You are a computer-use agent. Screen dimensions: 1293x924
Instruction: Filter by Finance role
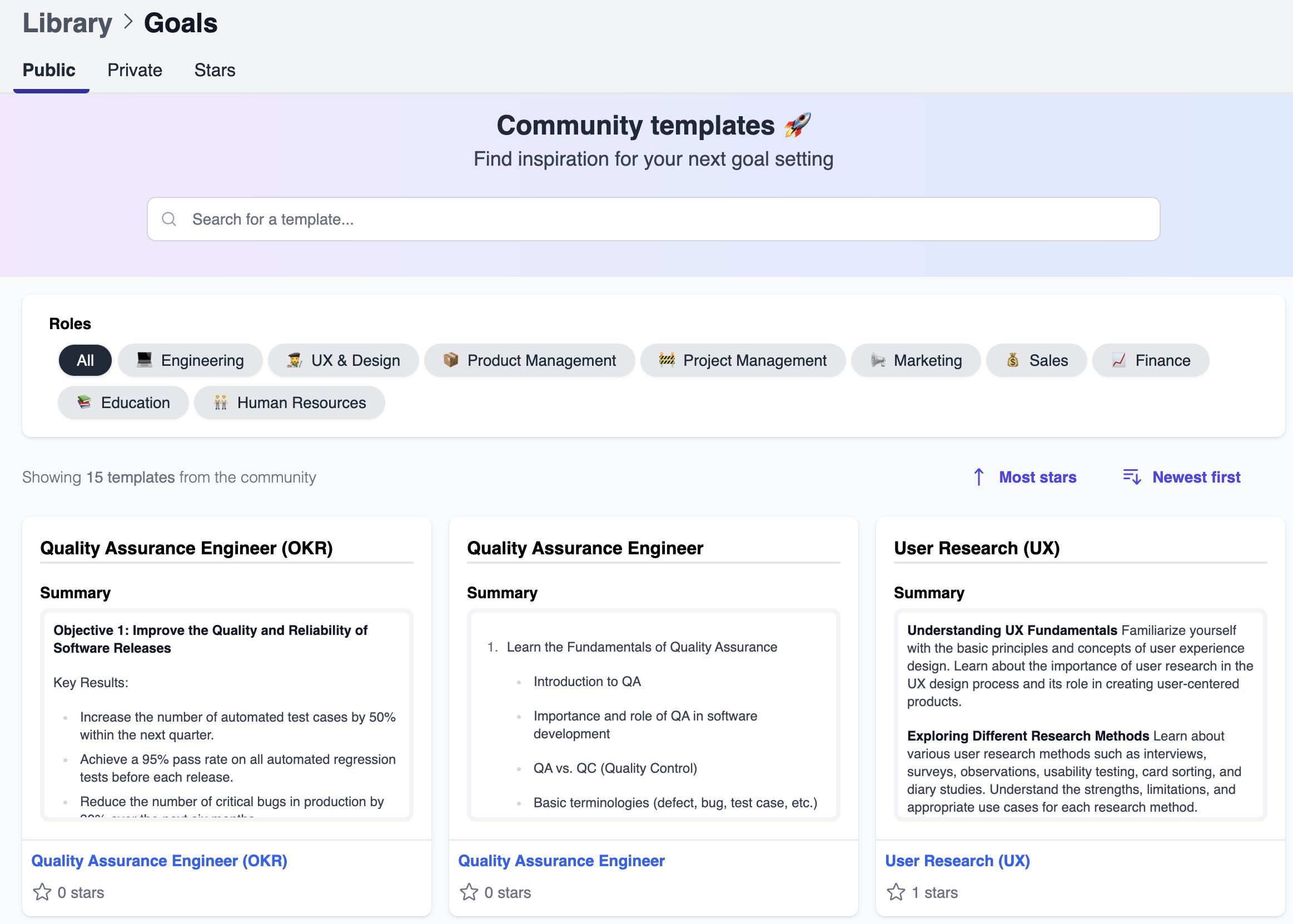1151,360
